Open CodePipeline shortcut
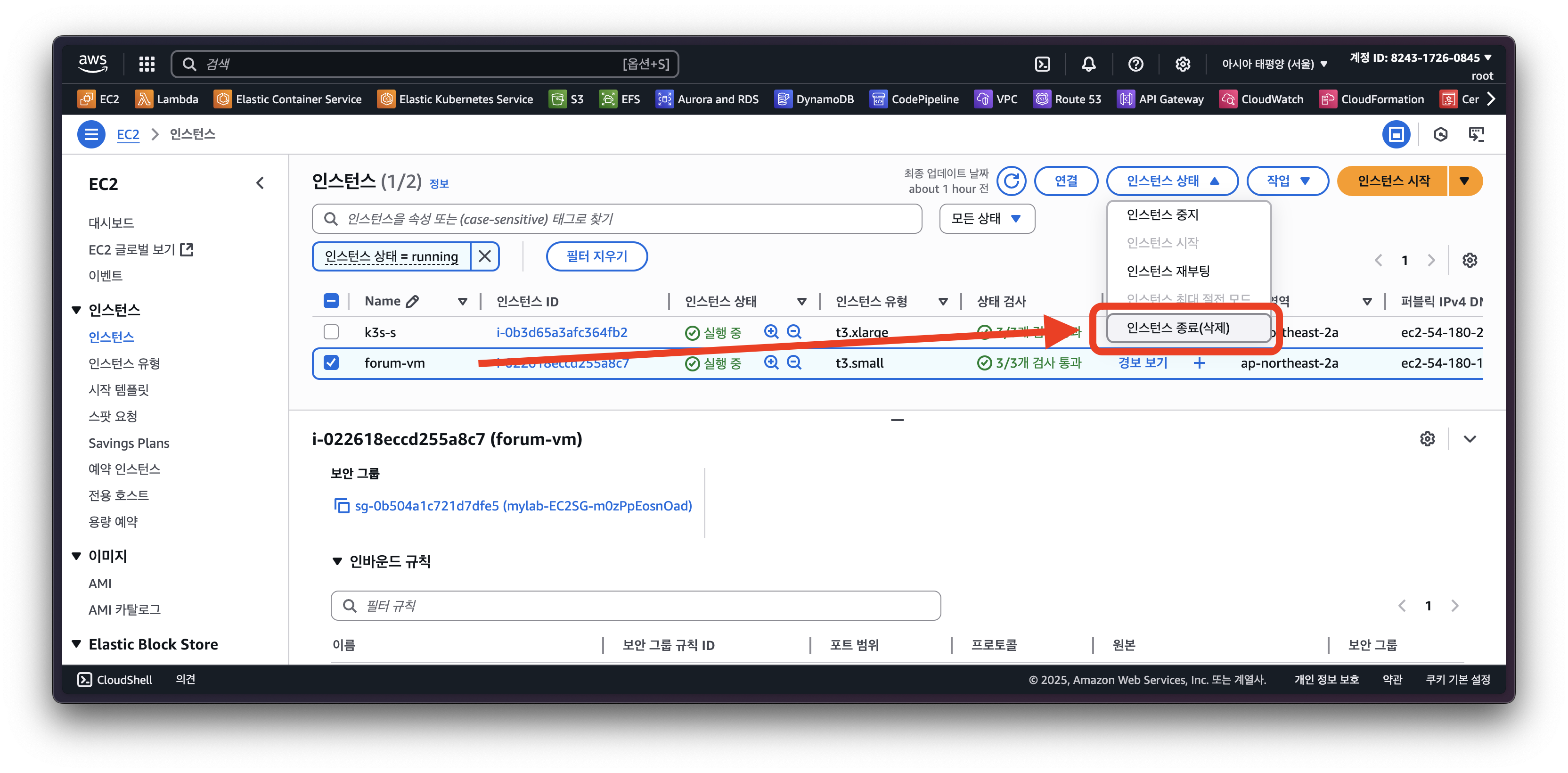This screenshot has width=1568, height=773. tap(914, 99)
